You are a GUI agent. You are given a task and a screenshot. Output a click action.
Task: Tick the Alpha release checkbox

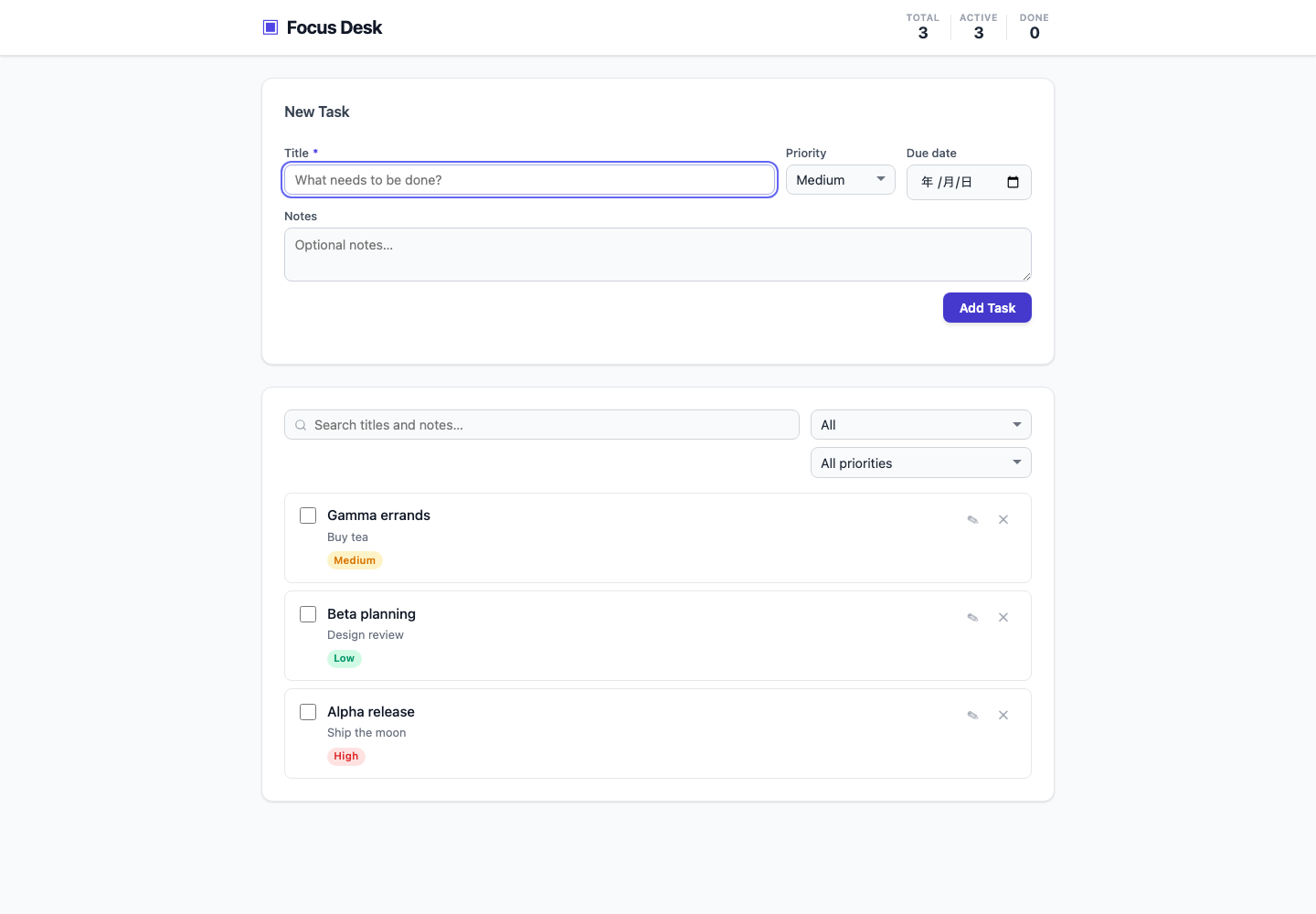click(x=308, y=712)
